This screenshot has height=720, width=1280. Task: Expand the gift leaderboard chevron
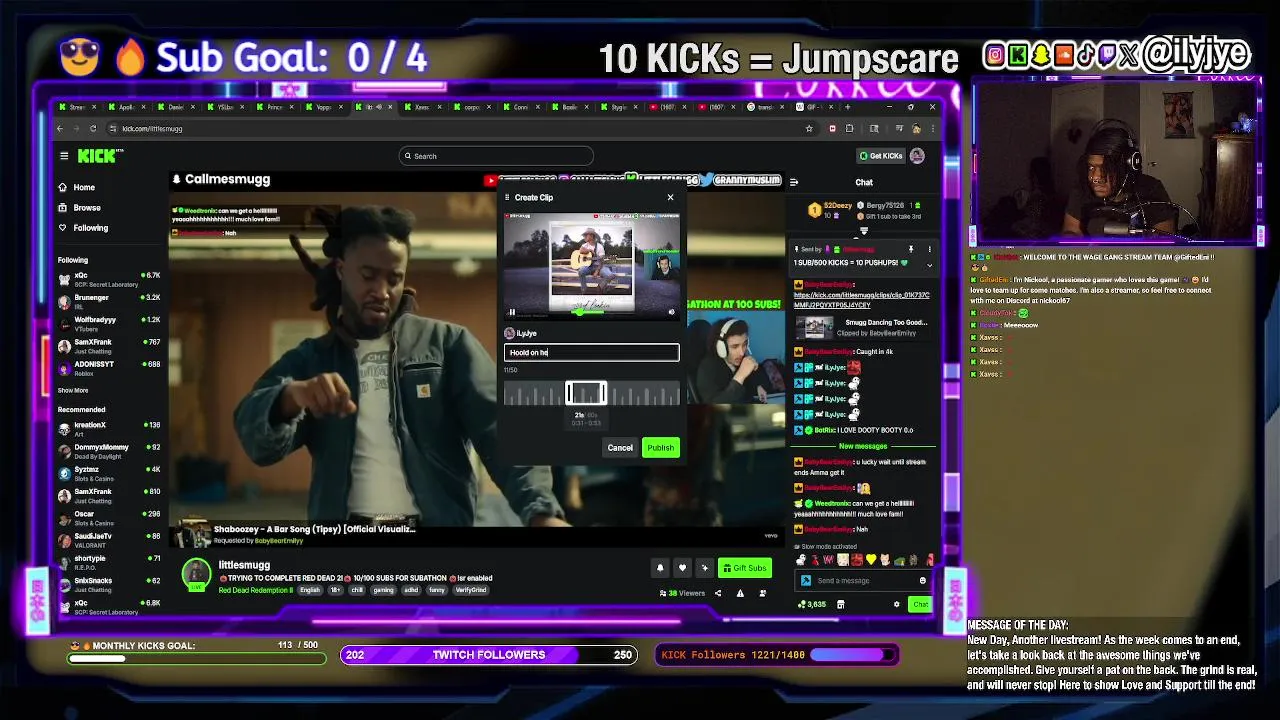(x=864, y=231)
